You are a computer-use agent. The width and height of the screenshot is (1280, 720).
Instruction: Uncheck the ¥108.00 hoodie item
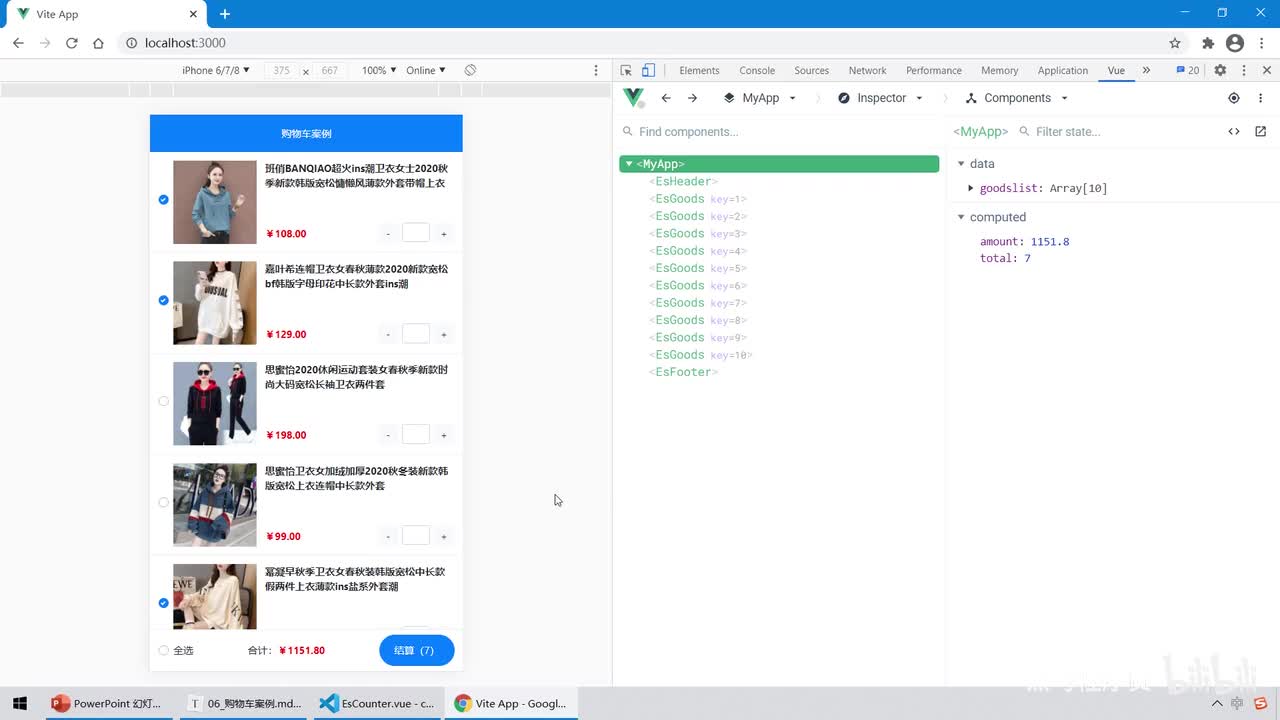coord(164,199)
